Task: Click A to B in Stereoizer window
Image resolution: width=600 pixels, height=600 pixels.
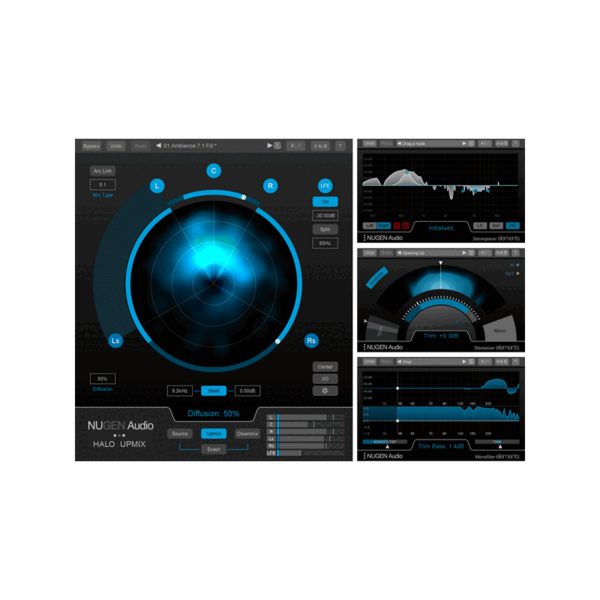Action: (501, 253)
